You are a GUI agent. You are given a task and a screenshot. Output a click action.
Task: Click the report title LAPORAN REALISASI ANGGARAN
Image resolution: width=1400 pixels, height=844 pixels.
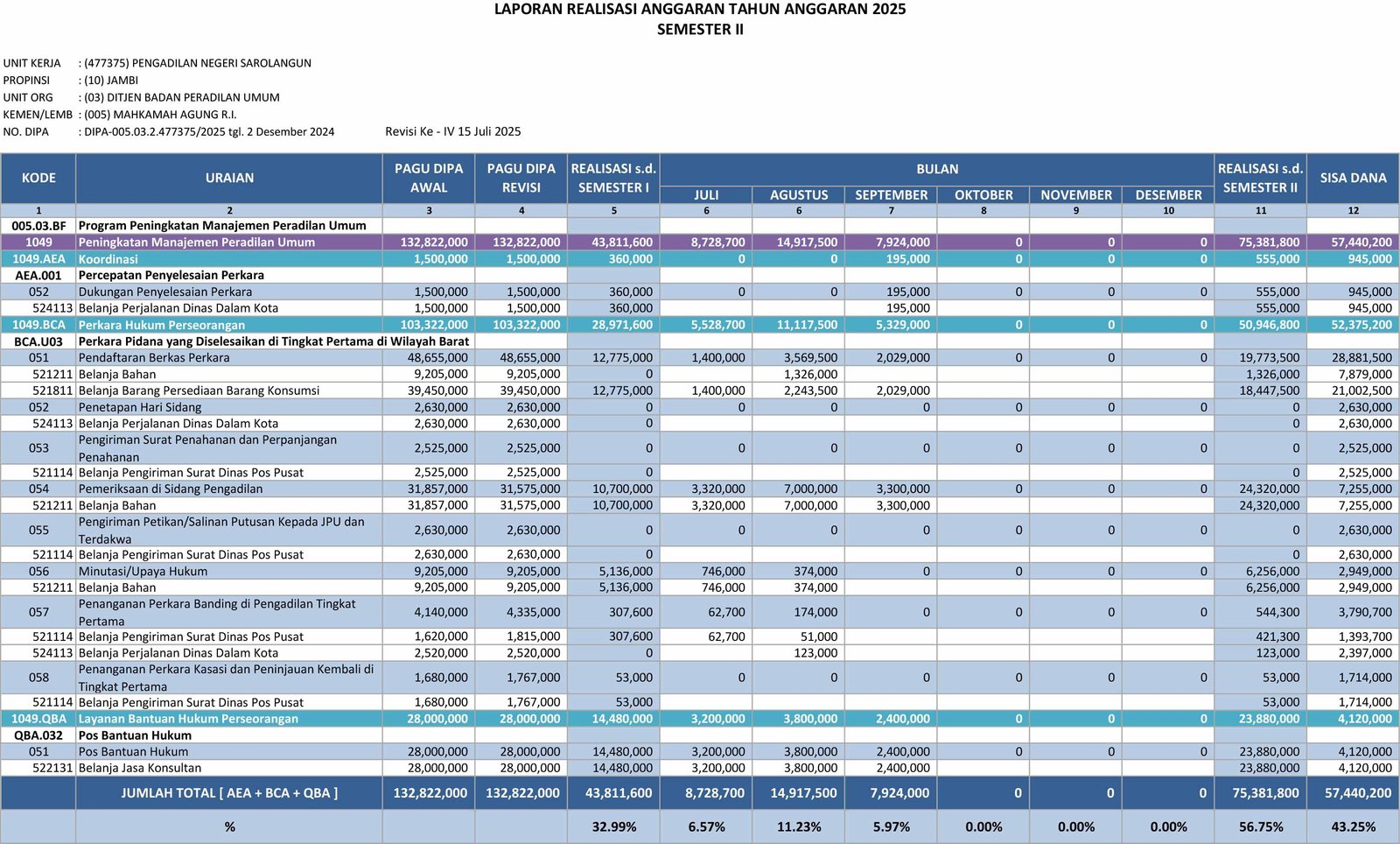pos(700,10)
